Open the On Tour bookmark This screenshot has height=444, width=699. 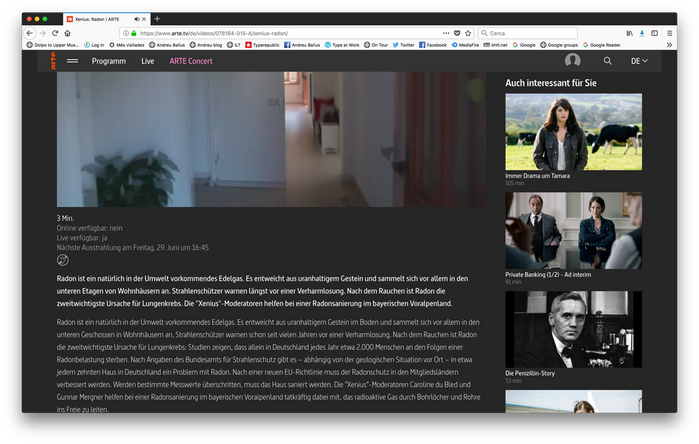click(376, 45)
